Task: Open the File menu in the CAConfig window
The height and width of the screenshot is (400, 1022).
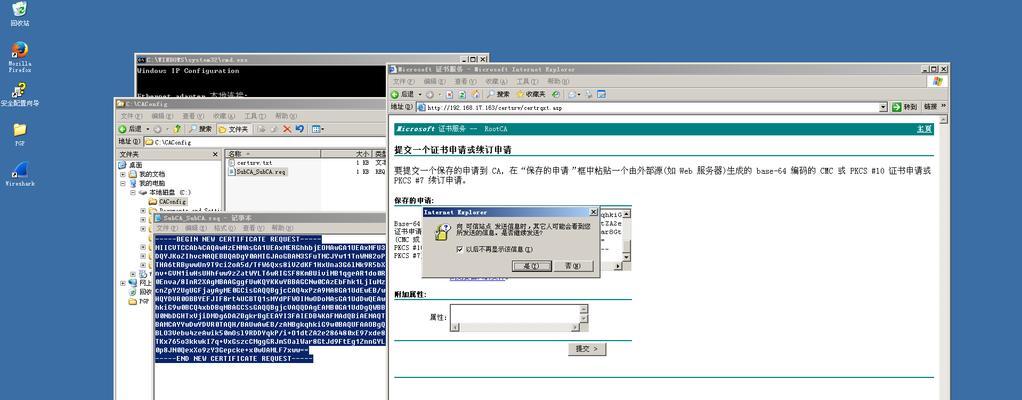Action: (131, 116)
